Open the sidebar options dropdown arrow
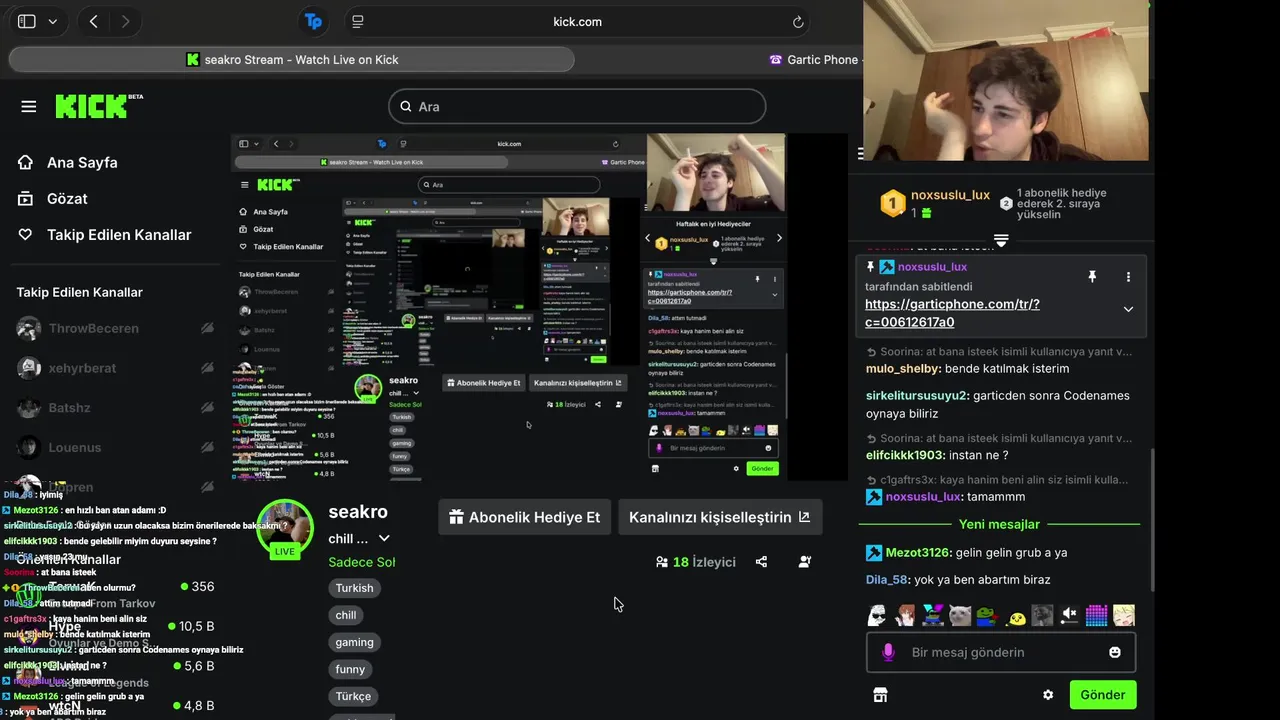The image size is (1280, 720). click(x=52, y=21)
